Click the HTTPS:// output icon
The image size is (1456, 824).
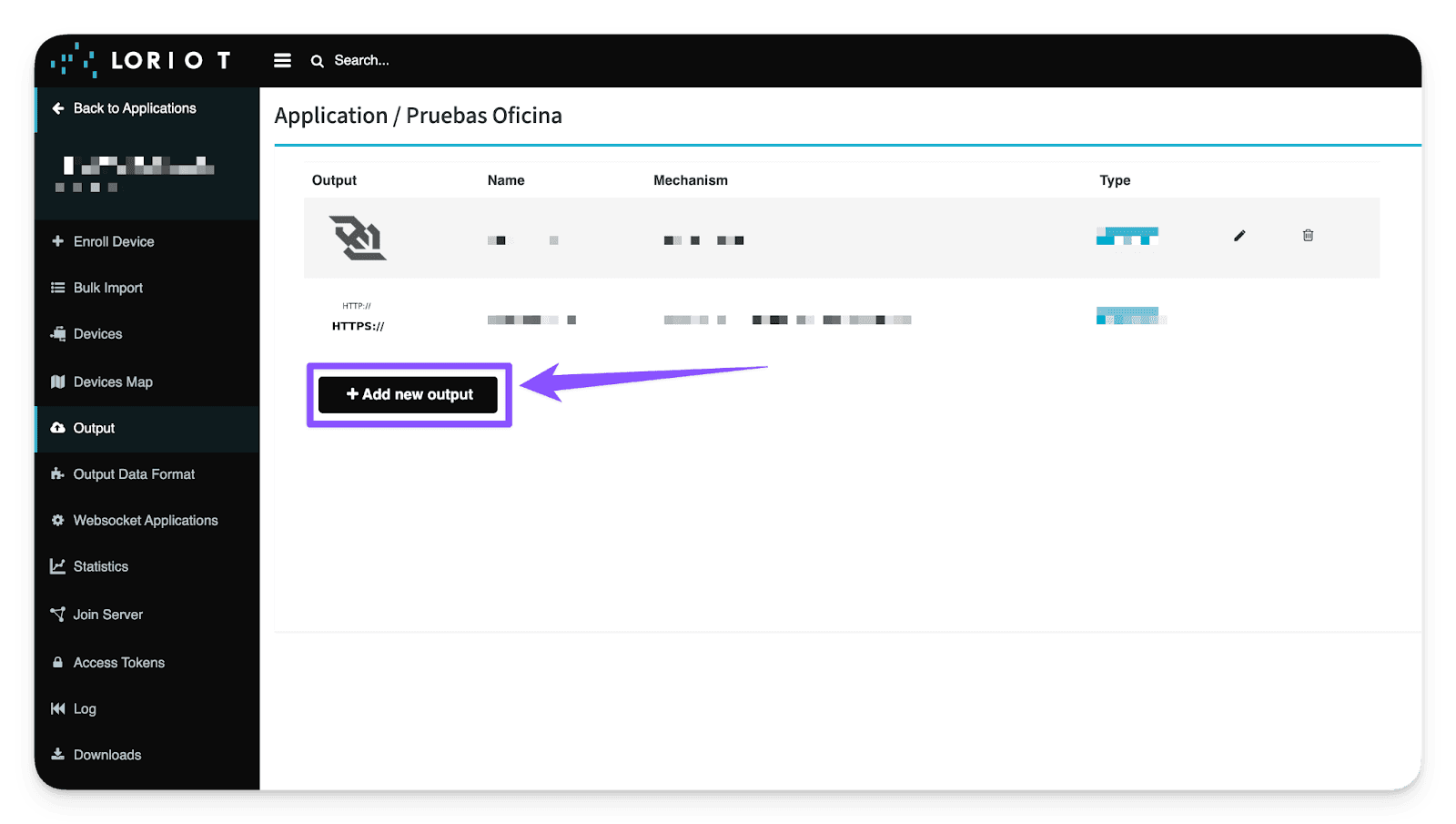(358, 318)
